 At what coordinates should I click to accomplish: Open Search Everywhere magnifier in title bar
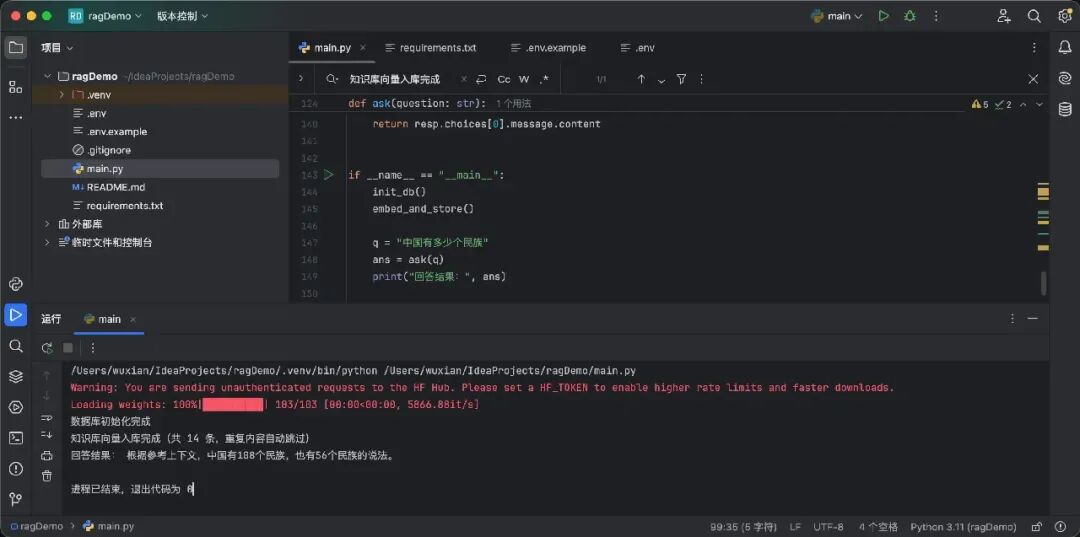tap(1034, 16)
